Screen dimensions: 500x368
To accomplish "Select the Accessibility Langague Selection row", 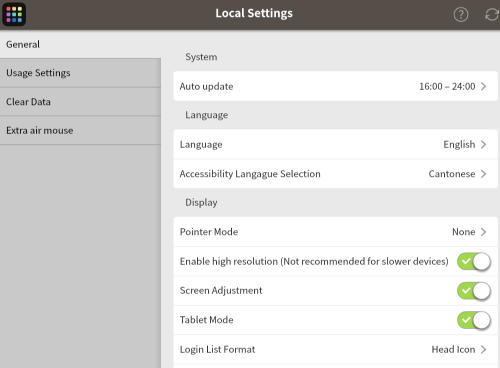I will click(336, 174).
